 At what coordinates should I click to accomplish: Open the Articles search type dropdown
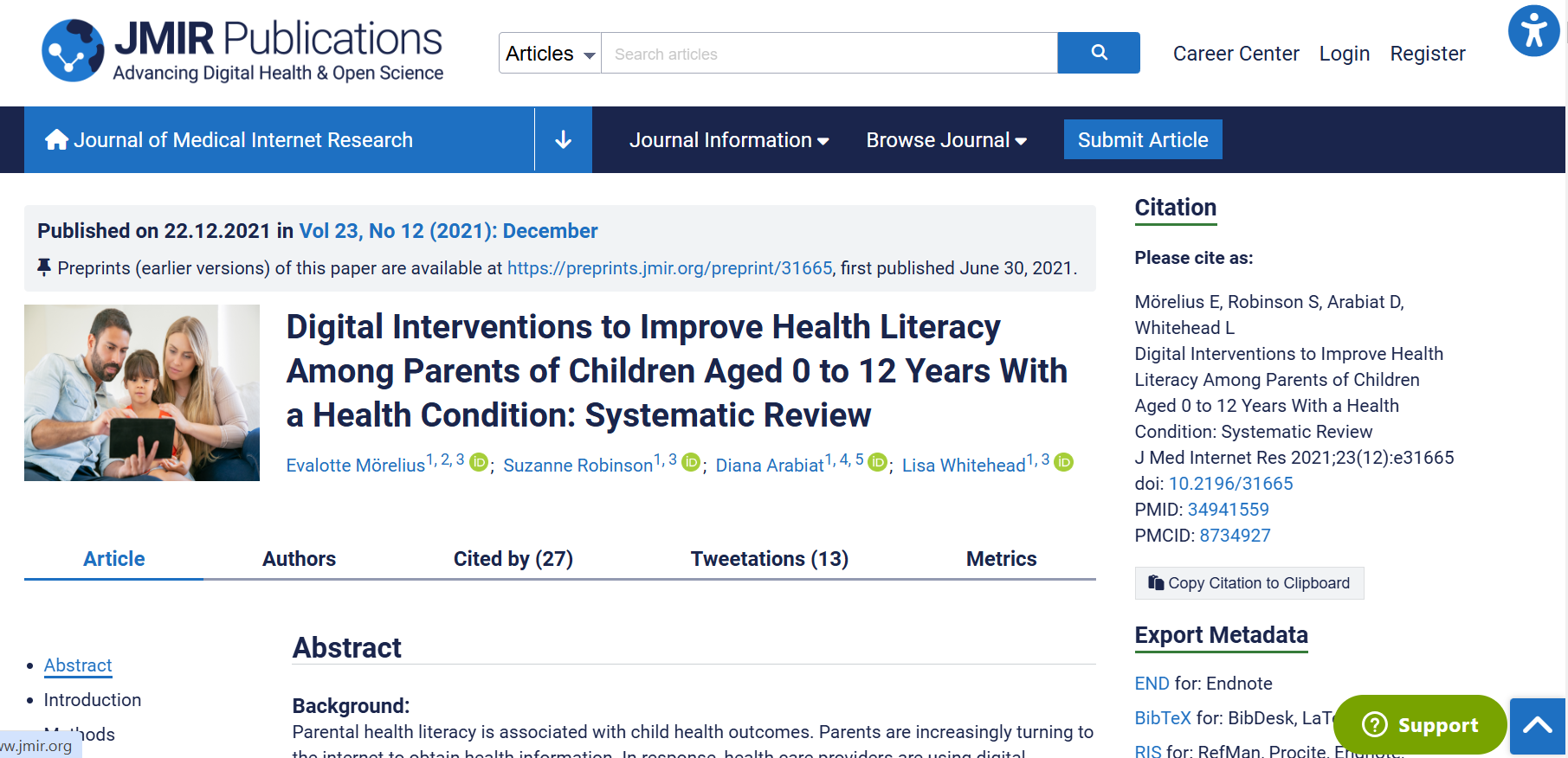(x=550, y=54)
